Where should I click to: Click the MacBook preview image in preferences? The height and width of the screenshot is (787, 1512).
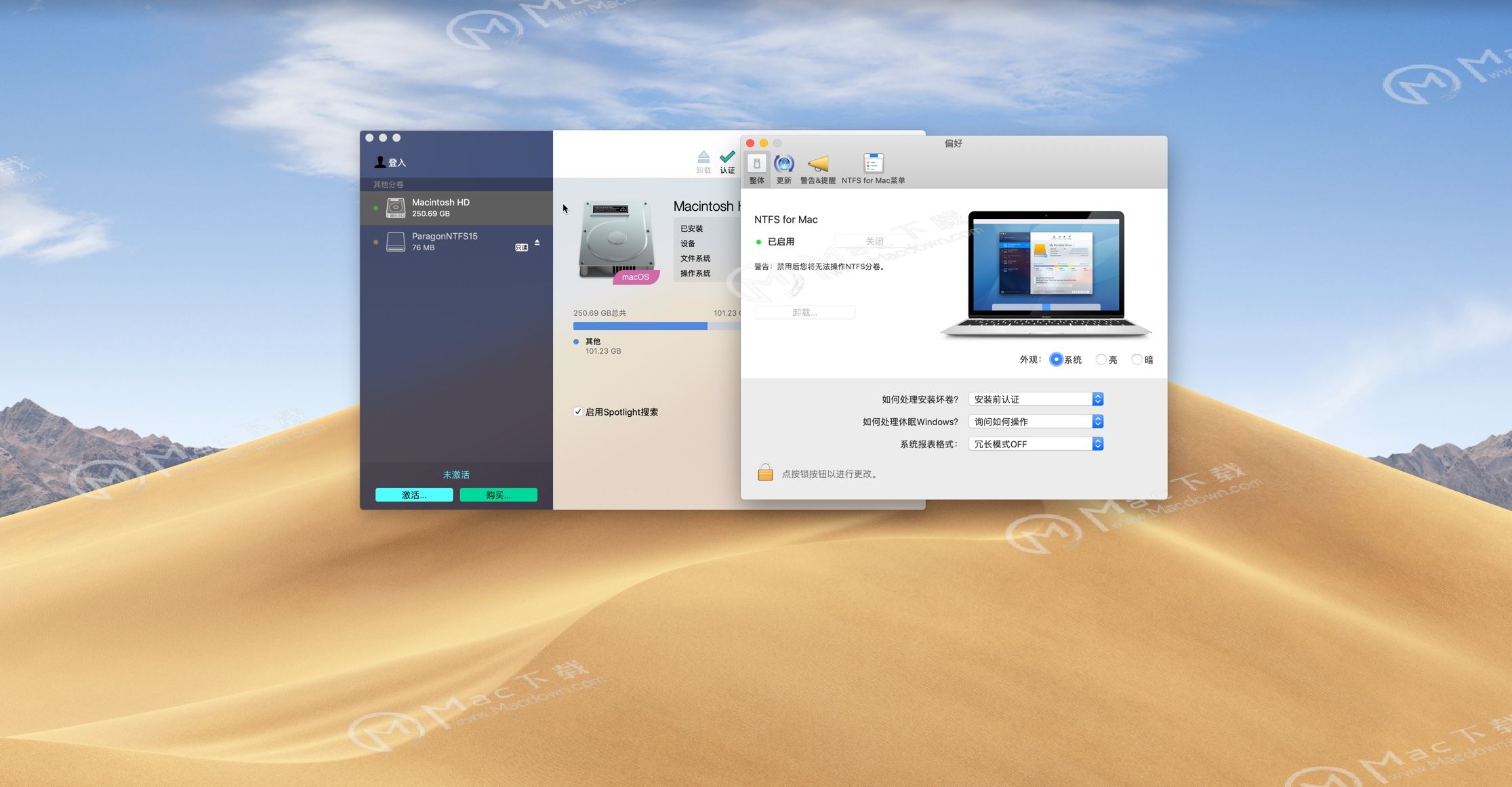click(1046, 274)
